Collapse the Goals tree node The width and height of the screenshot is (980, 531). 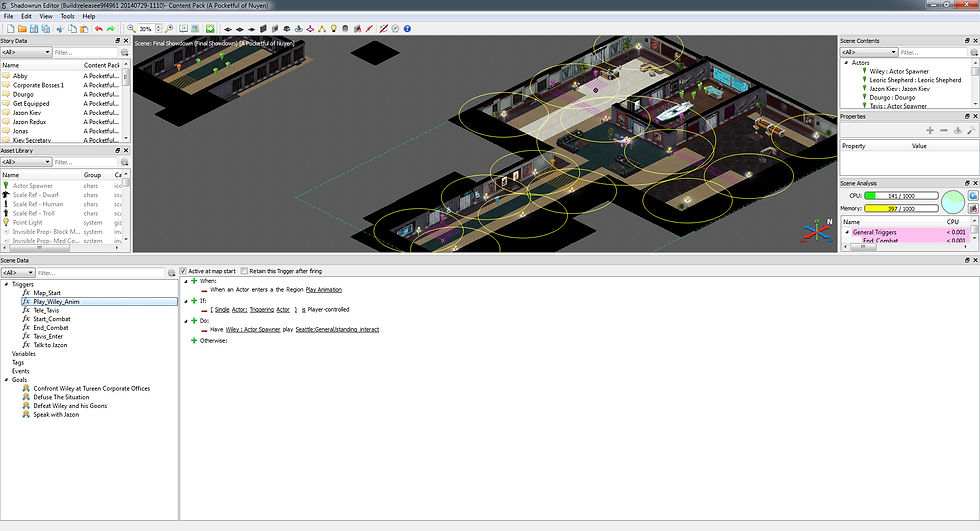(x=7, y=380)
